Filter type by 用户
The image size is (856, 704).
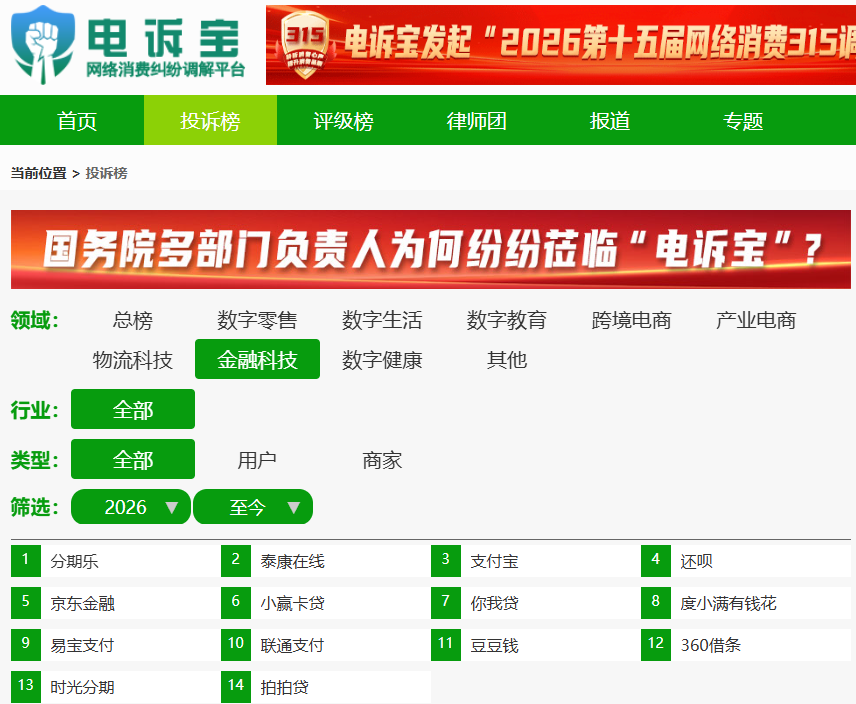[x=257, y=460]
